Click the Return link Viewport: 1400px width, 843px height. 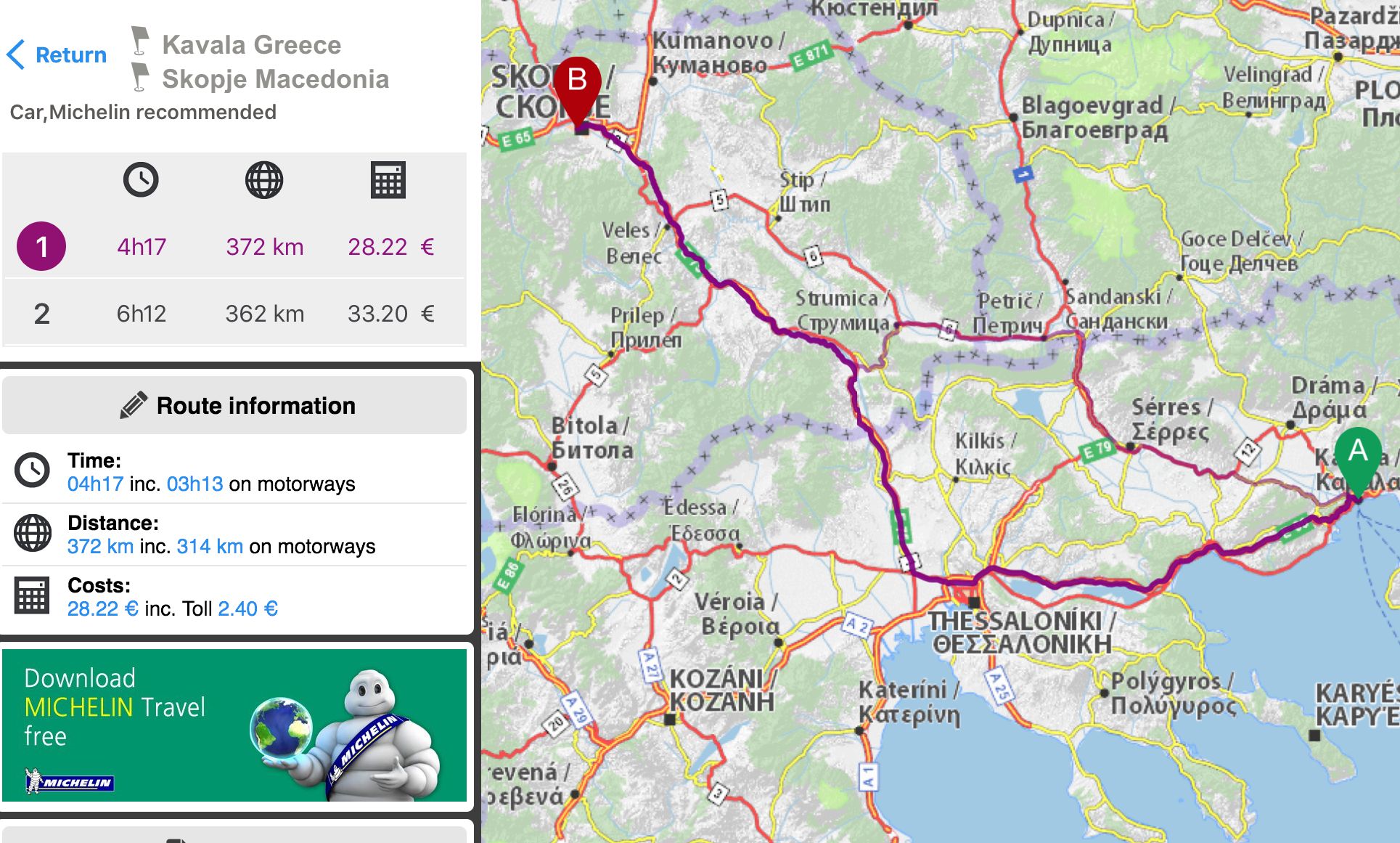click(x=70, y=55)
